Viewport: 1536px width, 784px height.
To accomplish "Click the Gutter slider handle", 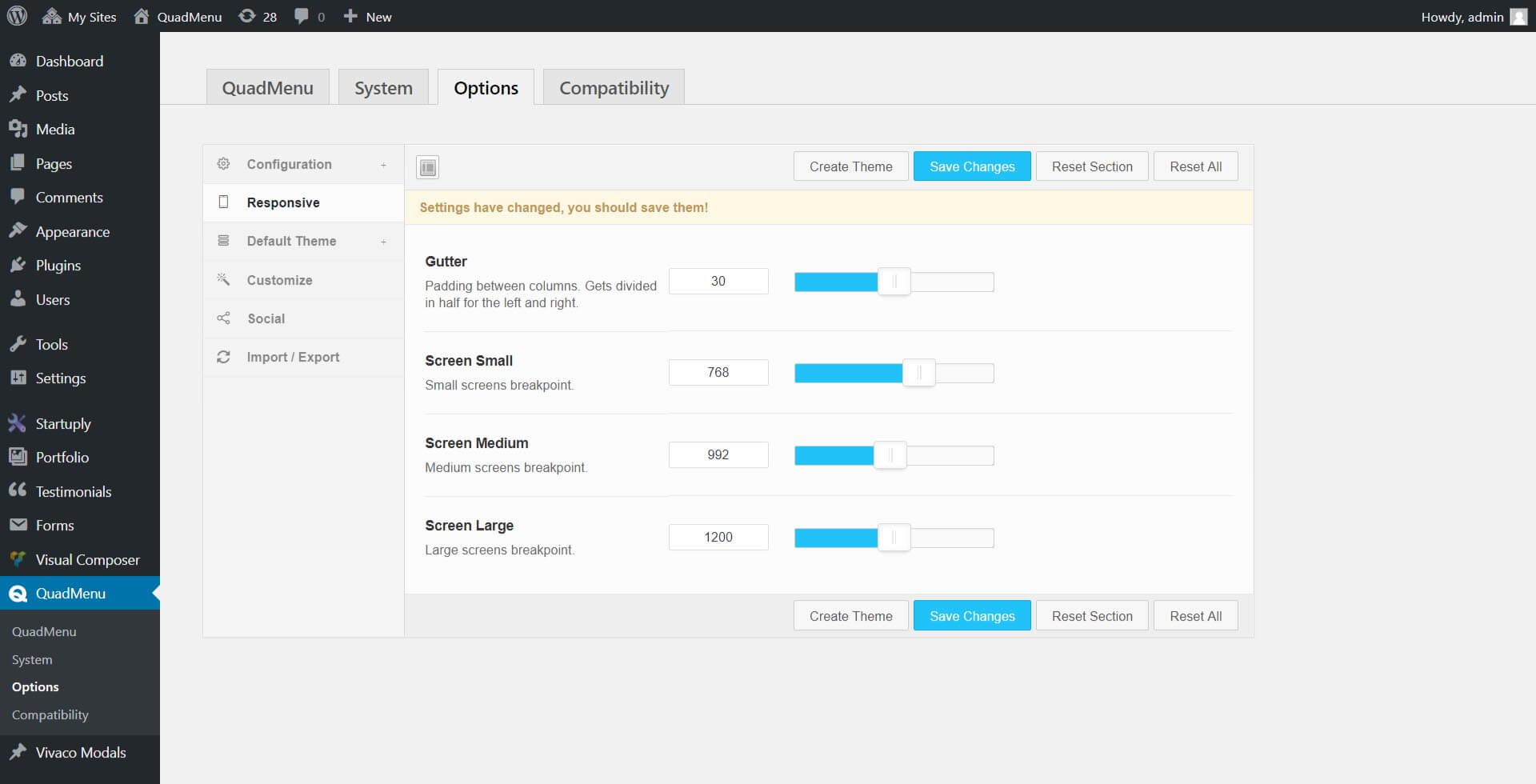I will point(894,282).
